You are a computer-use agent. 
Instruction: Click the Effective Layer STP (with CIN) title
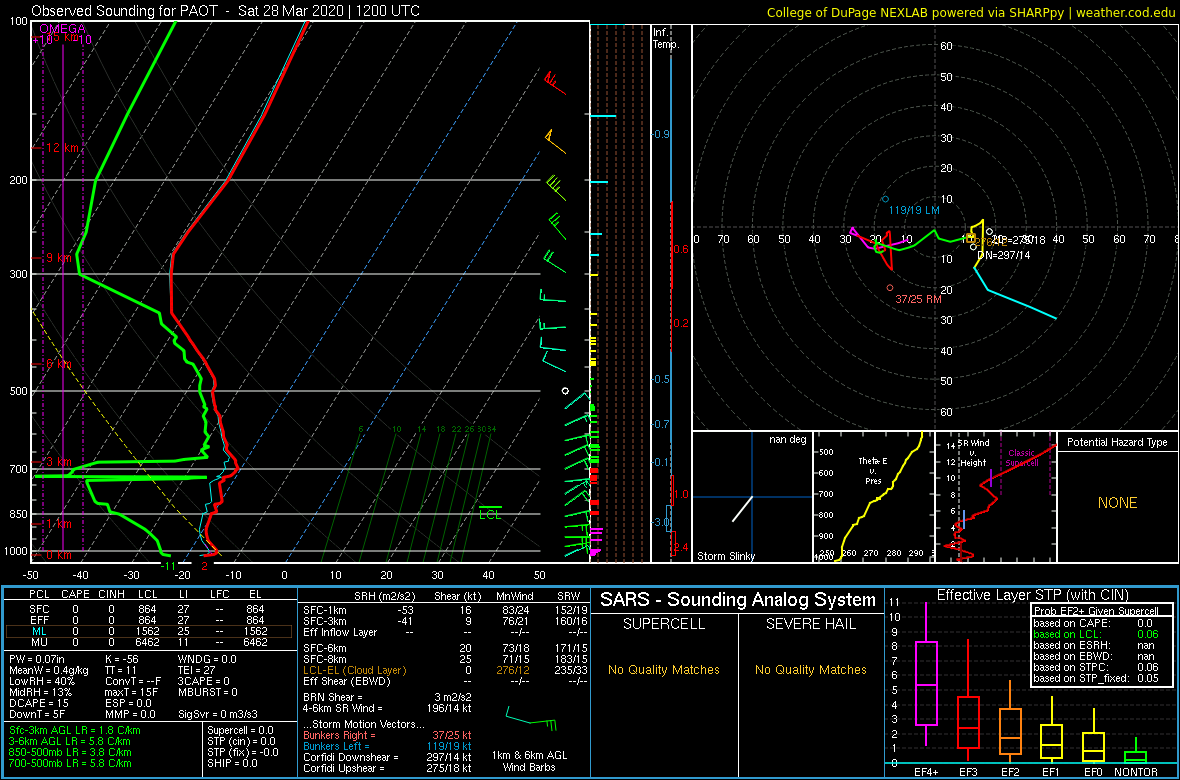[1032, 596]
